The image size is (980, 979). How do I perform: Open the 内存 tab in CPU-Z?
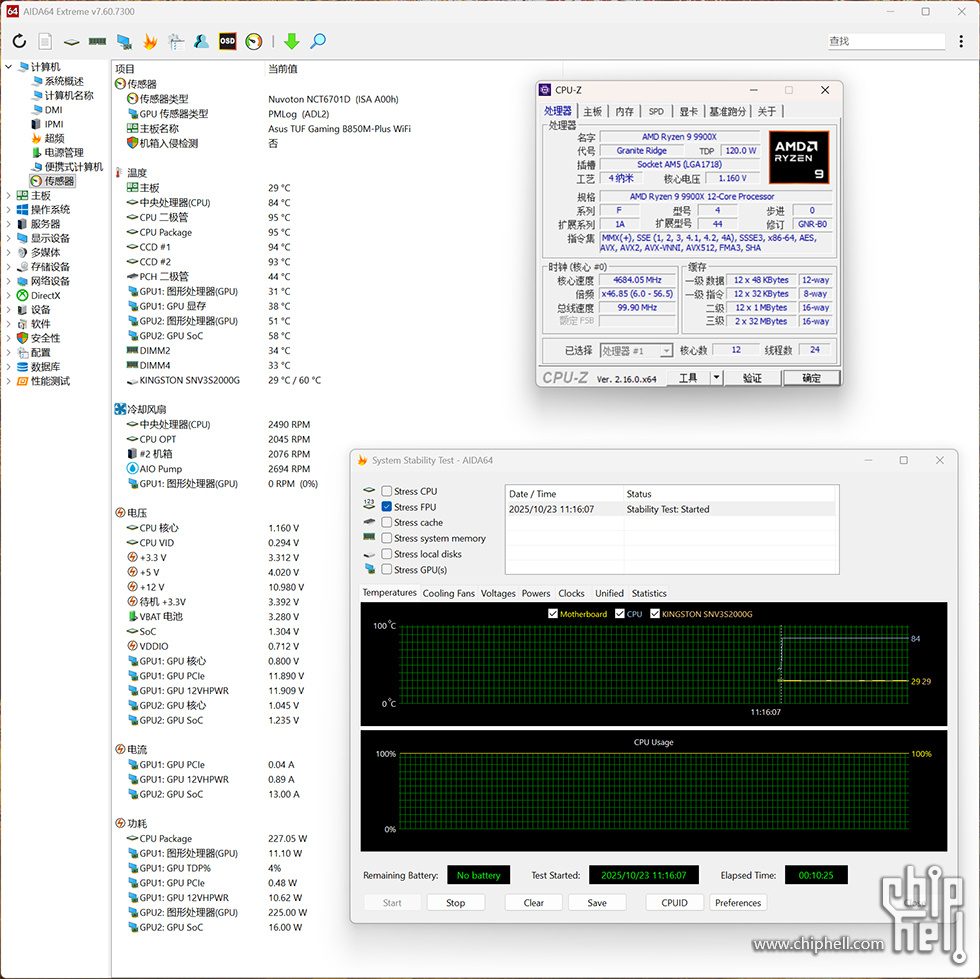point(624,111)
